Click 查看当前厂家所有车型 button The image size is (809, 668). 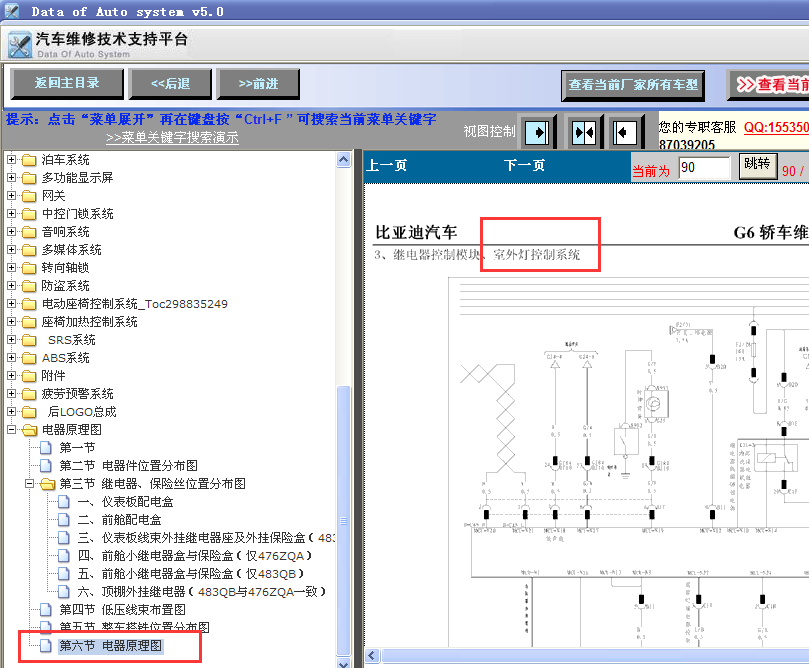pos(633,85)
